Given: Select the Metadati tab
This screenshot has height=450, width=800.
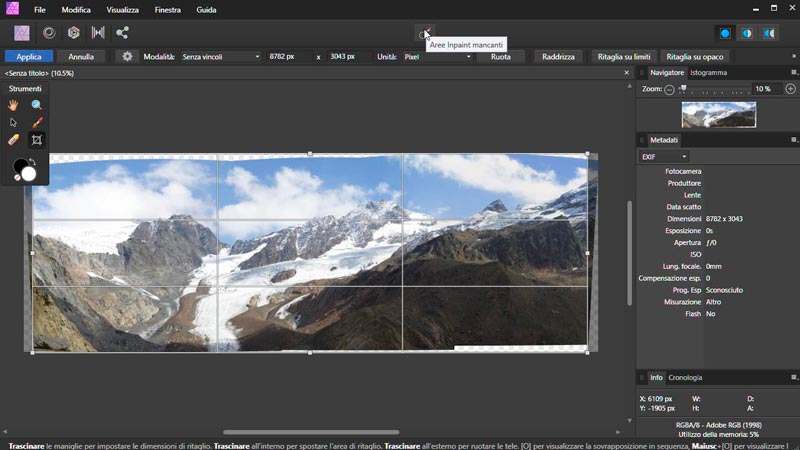Looking at the screenshot, I should pyautogui.click(x=664, y=140).
